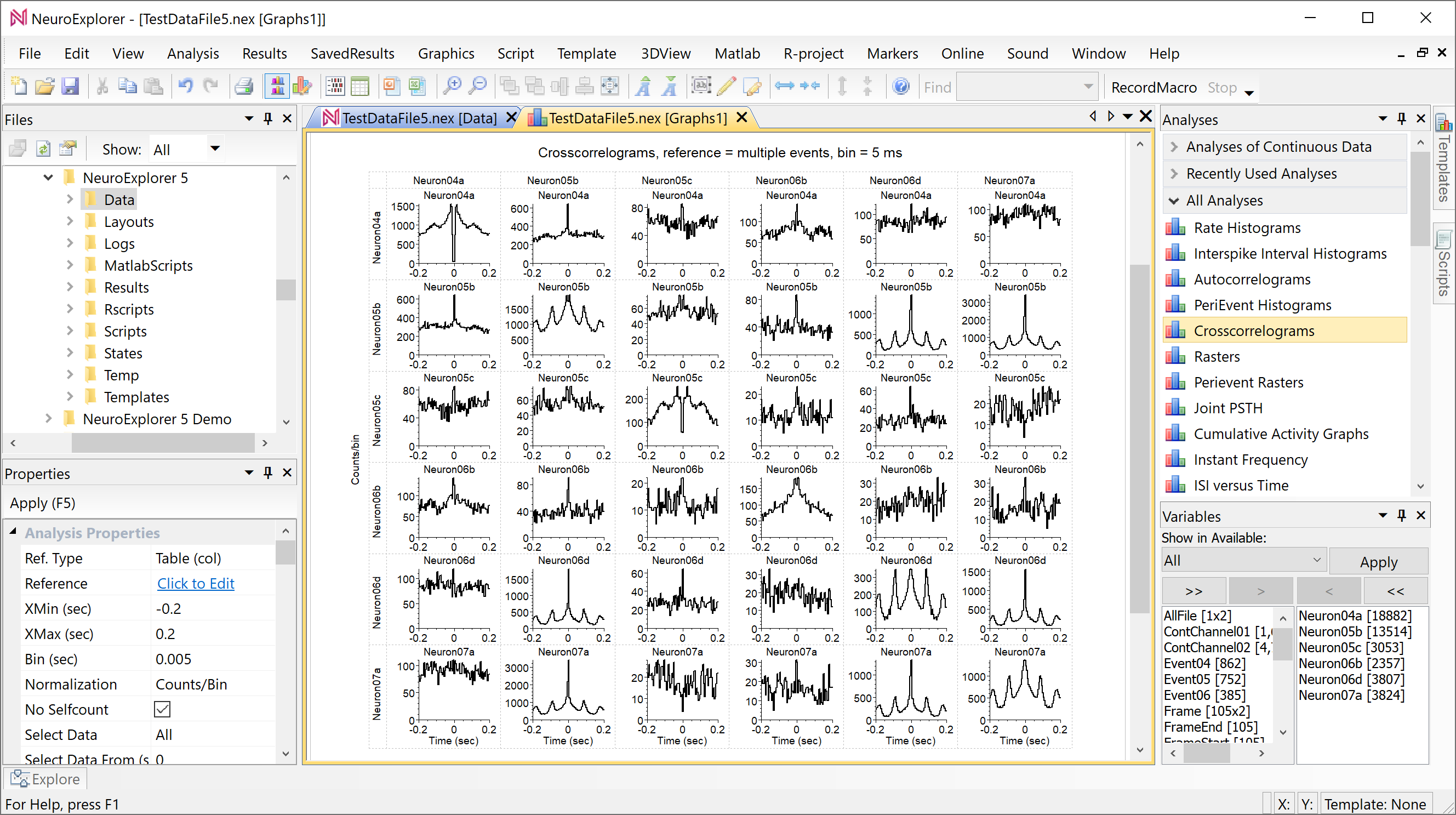Click the Apply button in Variables panel
1456x815 pixels.
point(1378,561)
